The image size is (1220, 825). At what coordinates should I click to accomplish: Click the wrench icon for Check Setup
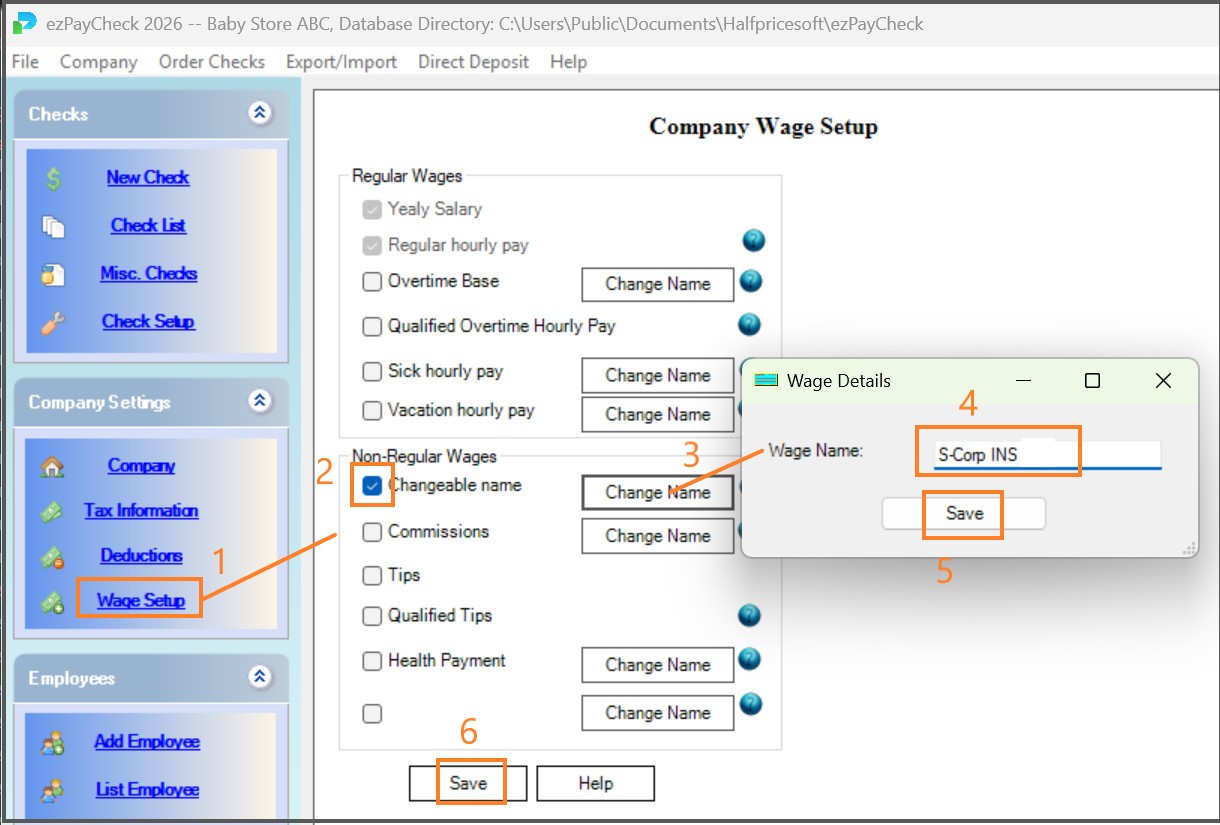point(53,322)
